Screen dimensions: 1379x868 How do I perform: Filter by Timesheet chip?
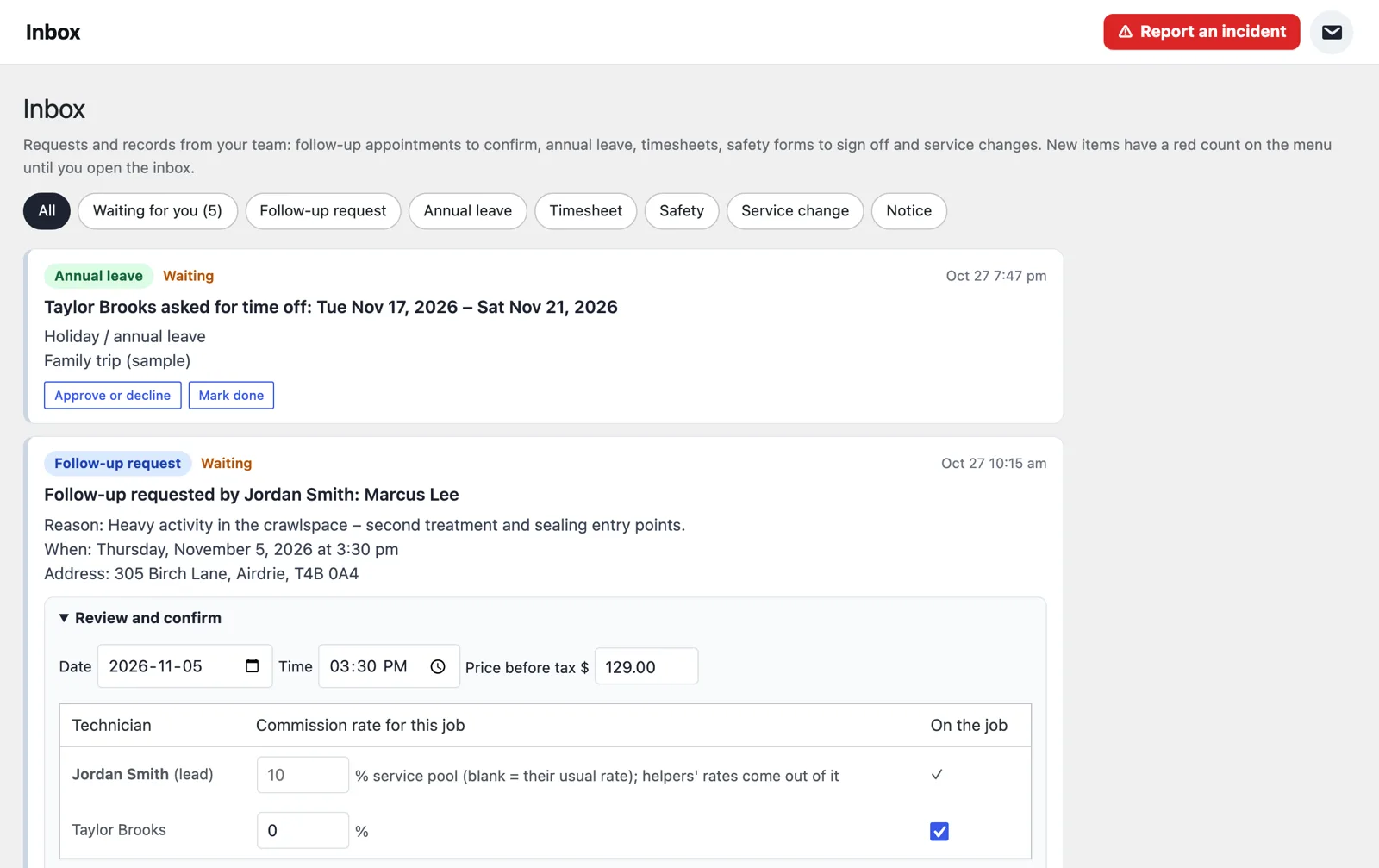pos(586,211)
